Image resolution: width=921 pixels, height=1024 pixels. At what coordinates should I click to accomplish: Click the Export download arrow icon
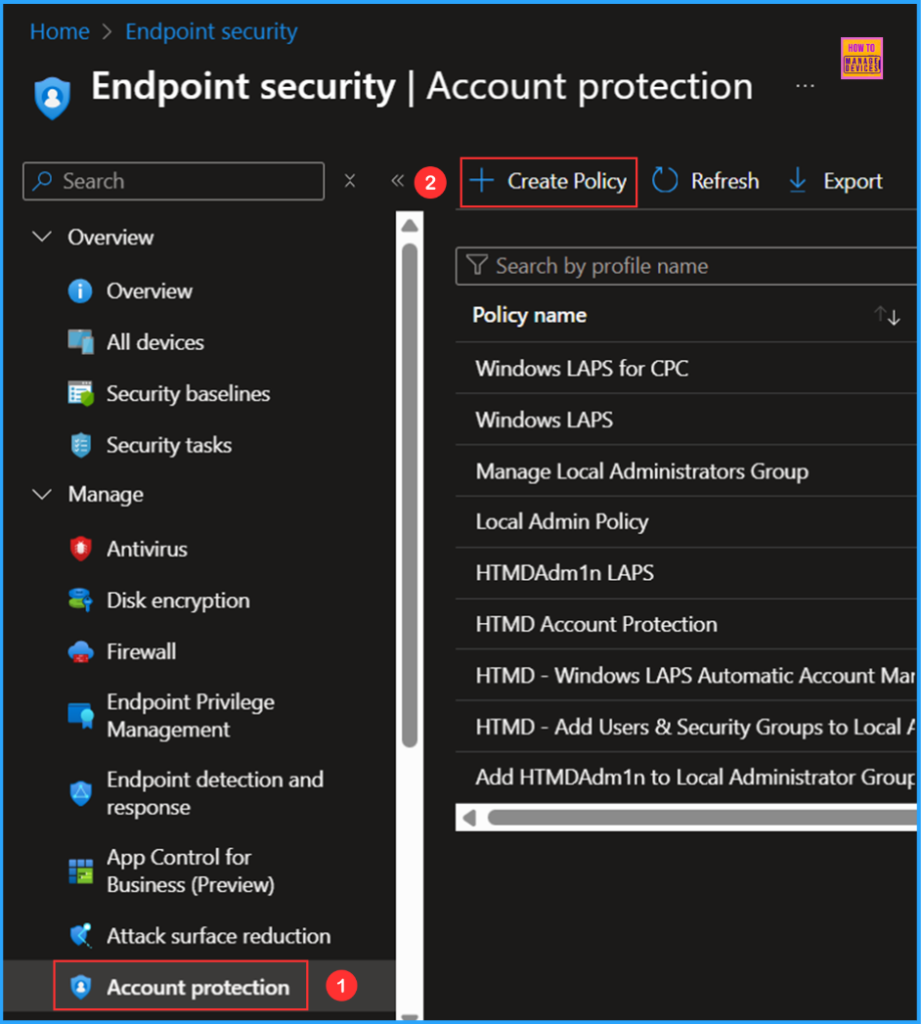point(798,180)
